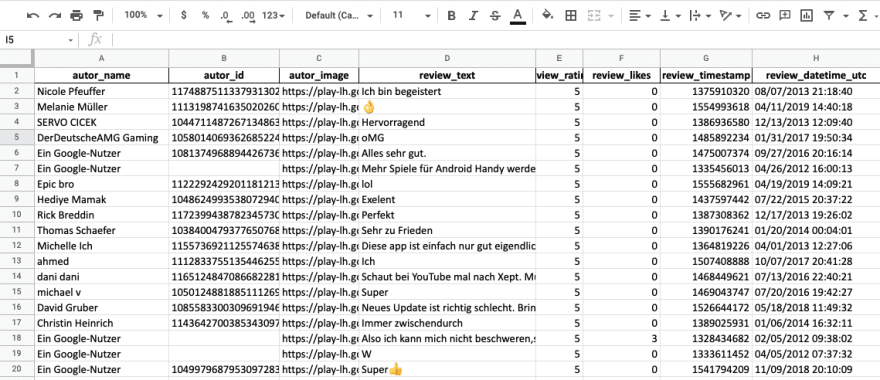Click the Undo icon
The width and height of the screenshot is (880, 380).
(33, 16)
